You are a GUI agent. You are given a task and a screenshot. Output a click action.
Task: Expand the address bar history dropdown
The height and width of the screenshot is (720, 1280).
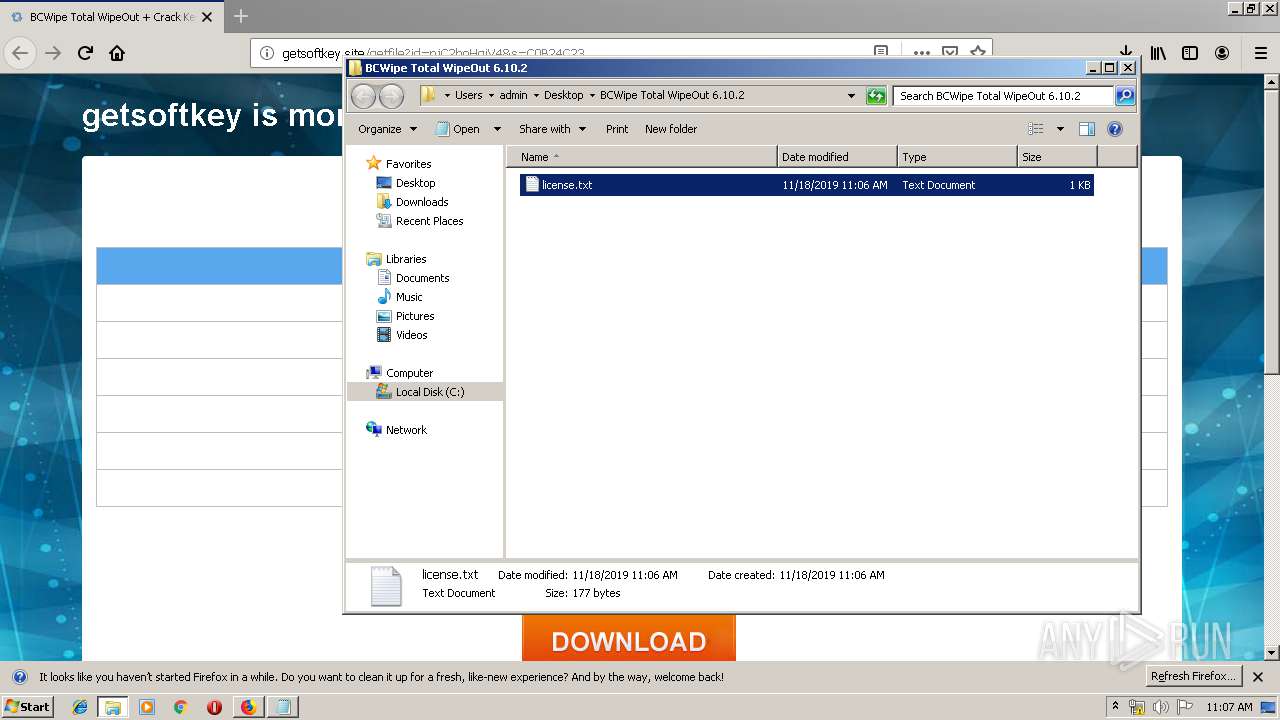tap(851, 96)
